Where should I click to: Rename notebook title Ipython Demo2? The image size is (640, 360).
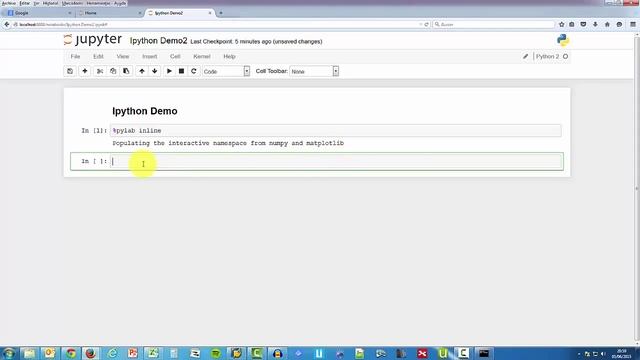[x=158, y=41]
